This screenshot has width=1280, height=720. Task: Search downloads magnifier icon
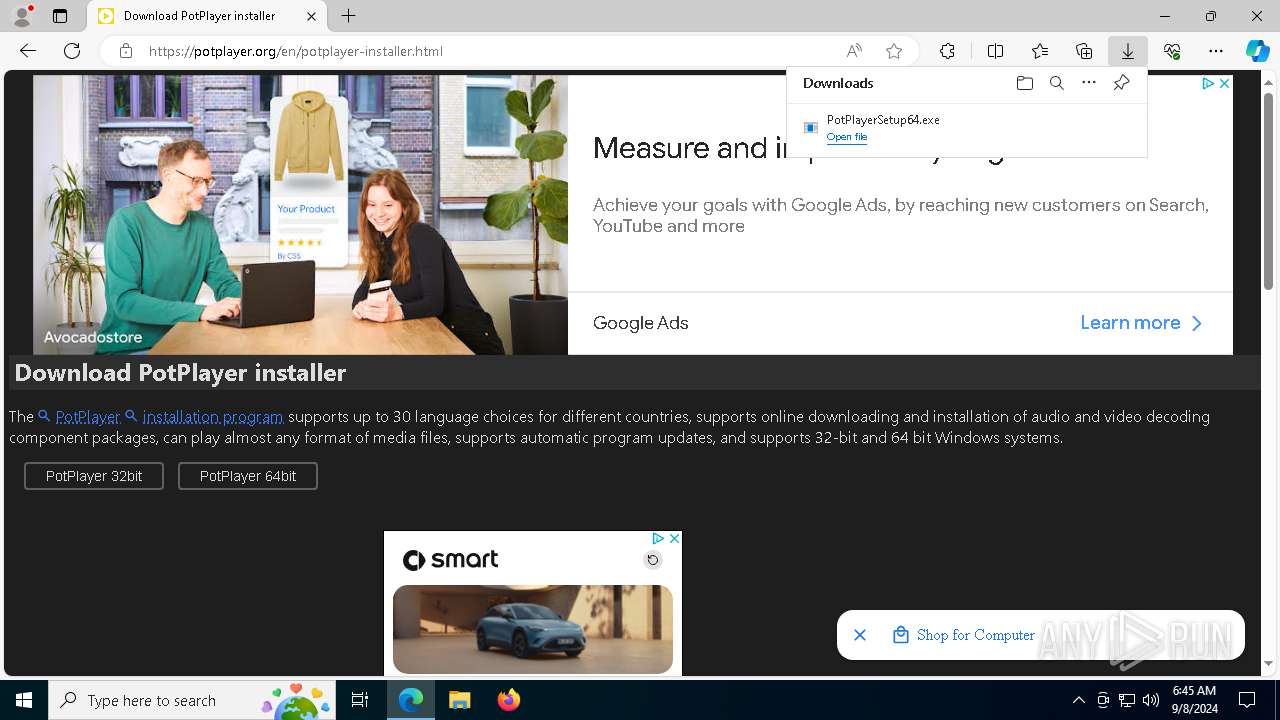(x=1057, y=83)
